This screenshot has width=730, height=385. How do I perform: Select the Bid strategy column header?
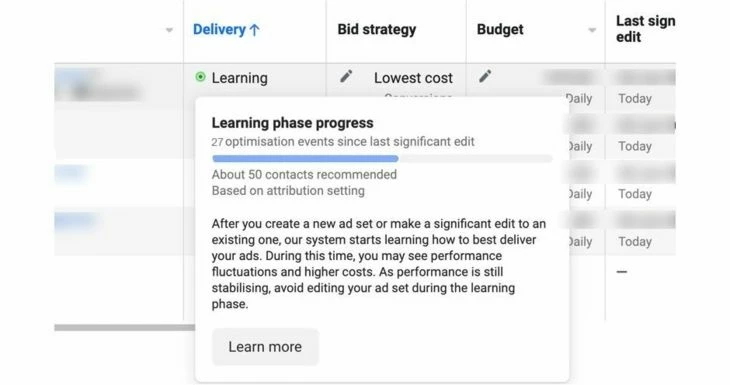[x=377, y=29]
